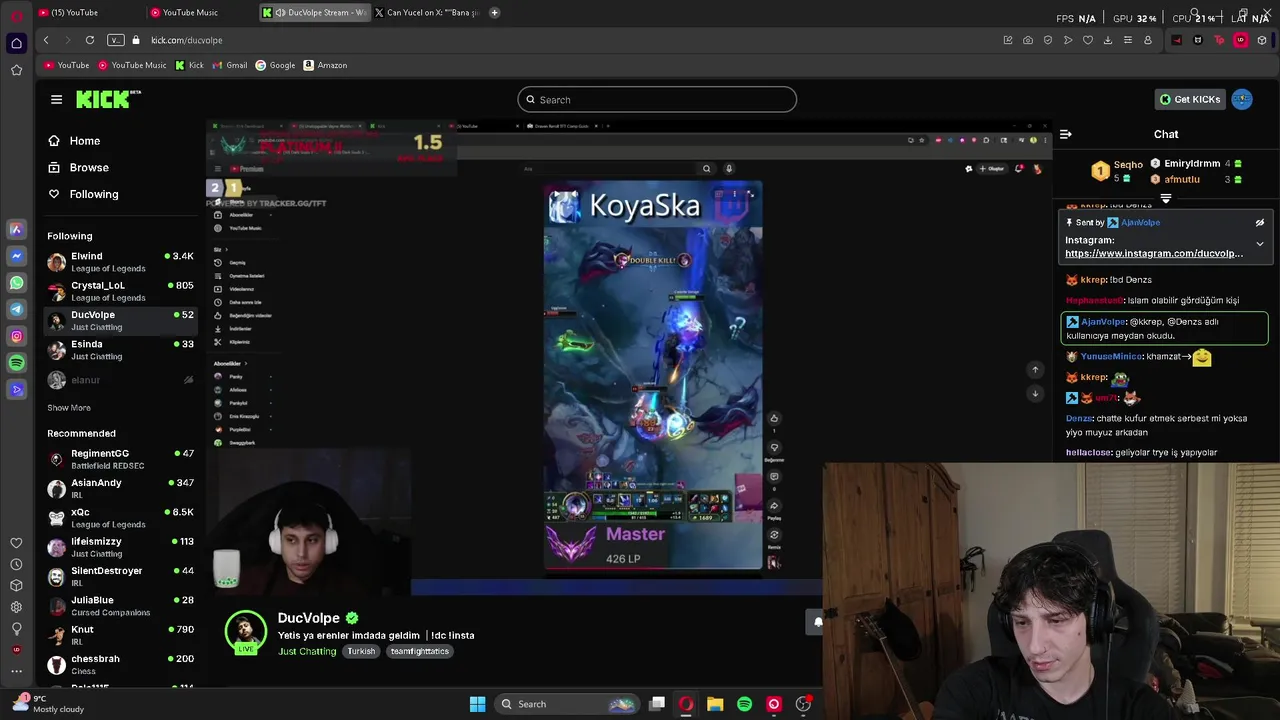Open chessbrah's recommended channel

(x=120, y=664)
